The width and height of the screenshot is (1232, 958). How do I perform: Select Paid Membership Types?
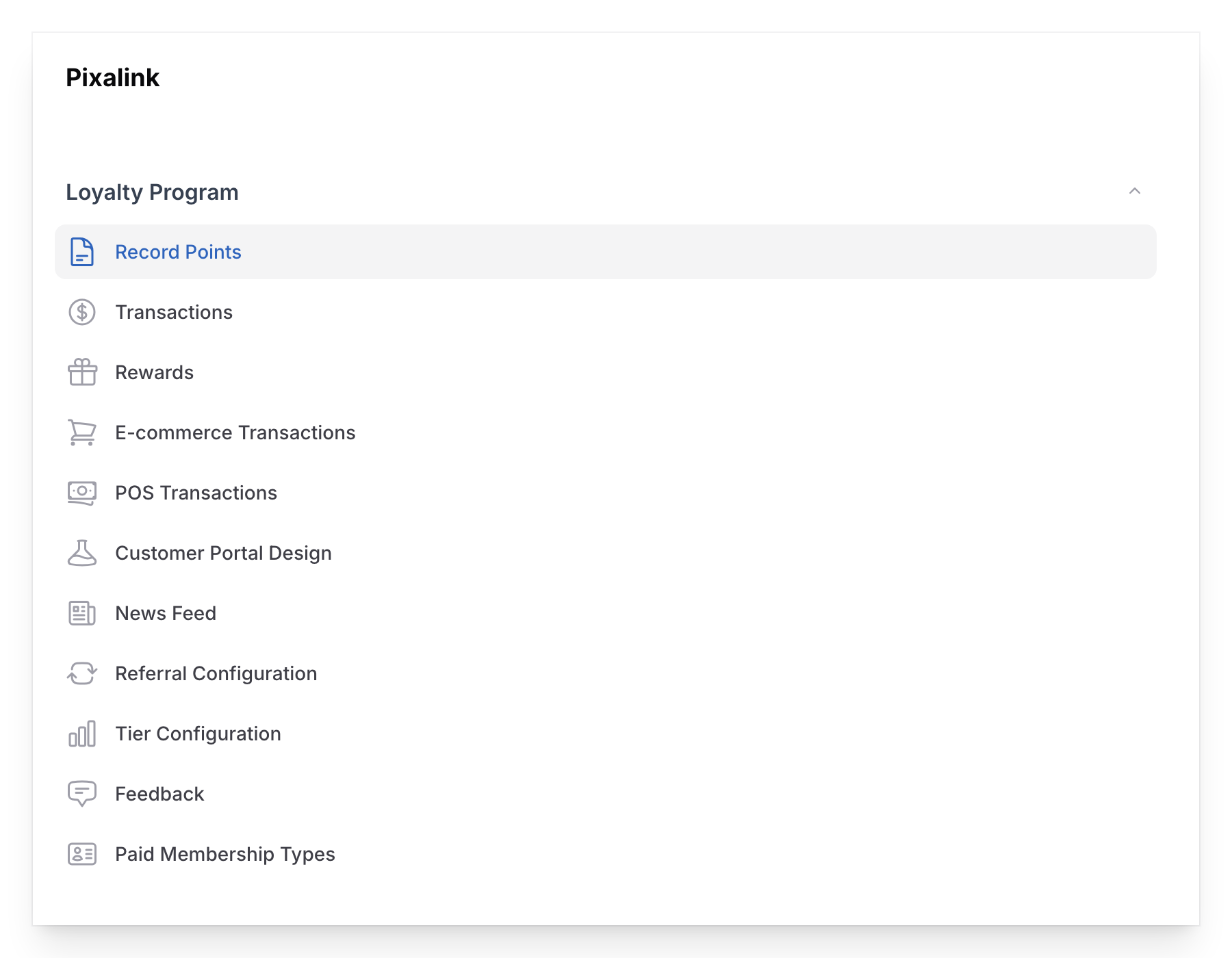pyautogui.click(x=225, y=854)
